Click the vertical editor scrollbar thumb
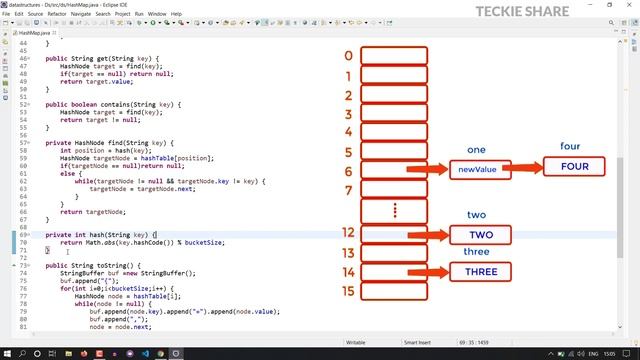The width and height of the screenshot is (640, 360). click(x=620, y=207)
